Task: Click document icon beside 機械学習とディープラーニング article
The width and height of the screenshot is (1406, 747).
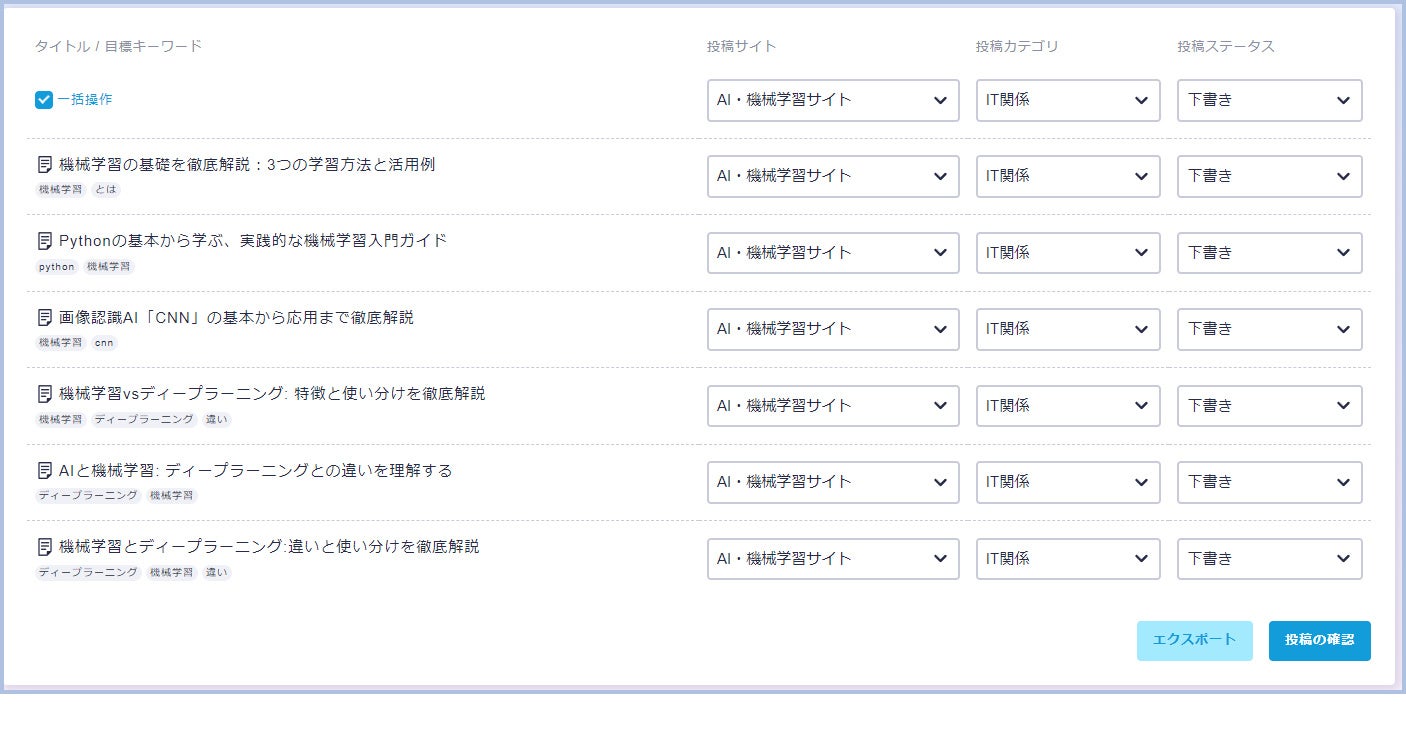Action: coord(44,547)
